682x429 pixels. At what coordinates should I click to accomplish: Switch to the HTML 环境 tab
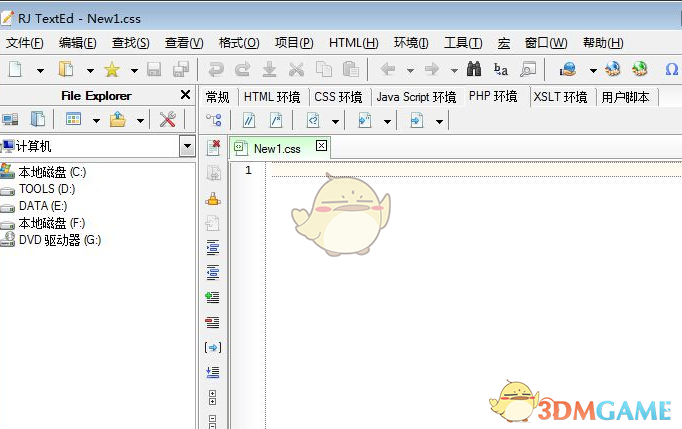pos(272,97)
